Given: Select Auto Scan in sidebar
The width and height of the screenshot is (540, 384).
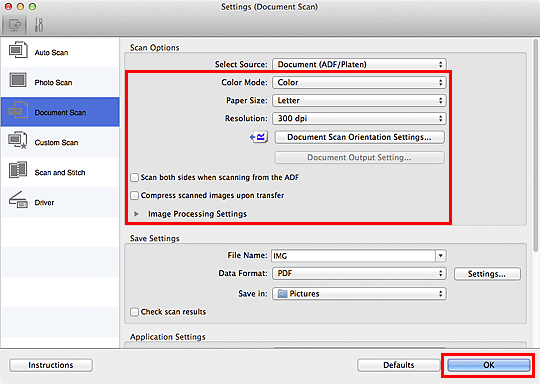Looking at the screenshot, I should coord(51,53).
